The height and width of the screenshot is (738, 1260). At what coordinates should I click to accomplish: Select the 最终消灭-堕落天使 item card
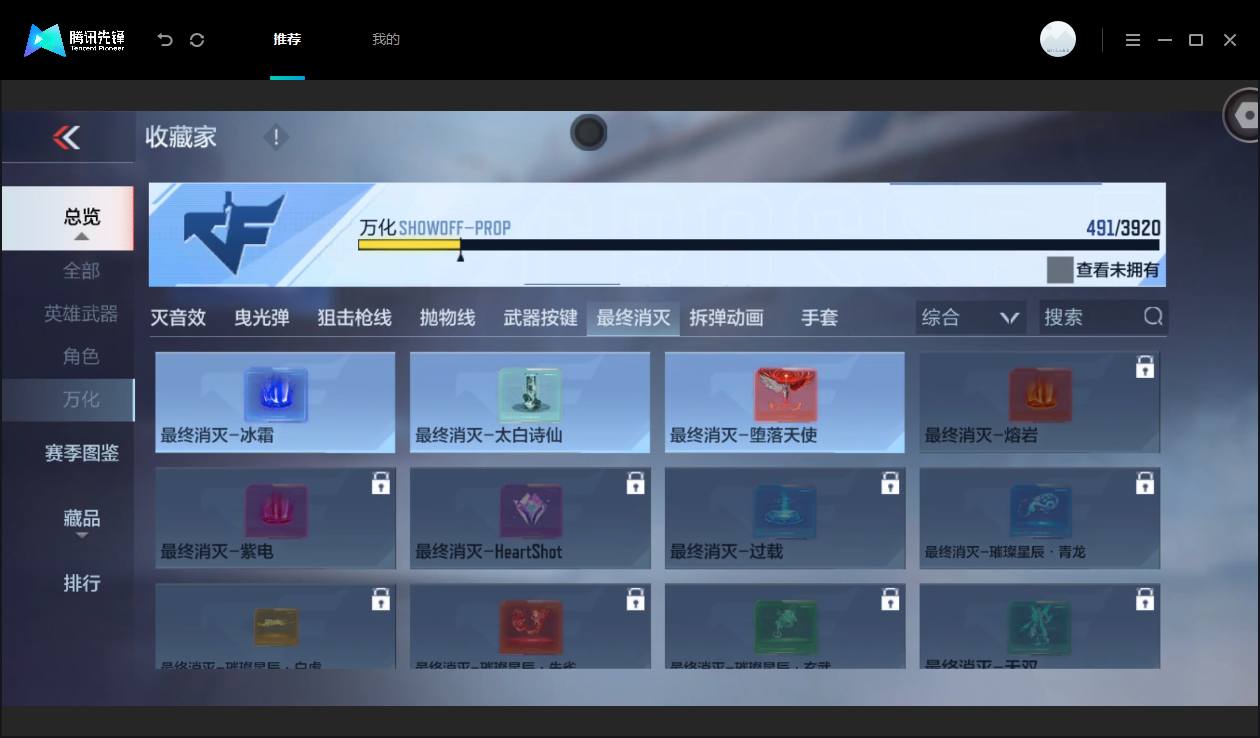click(785, 402)
